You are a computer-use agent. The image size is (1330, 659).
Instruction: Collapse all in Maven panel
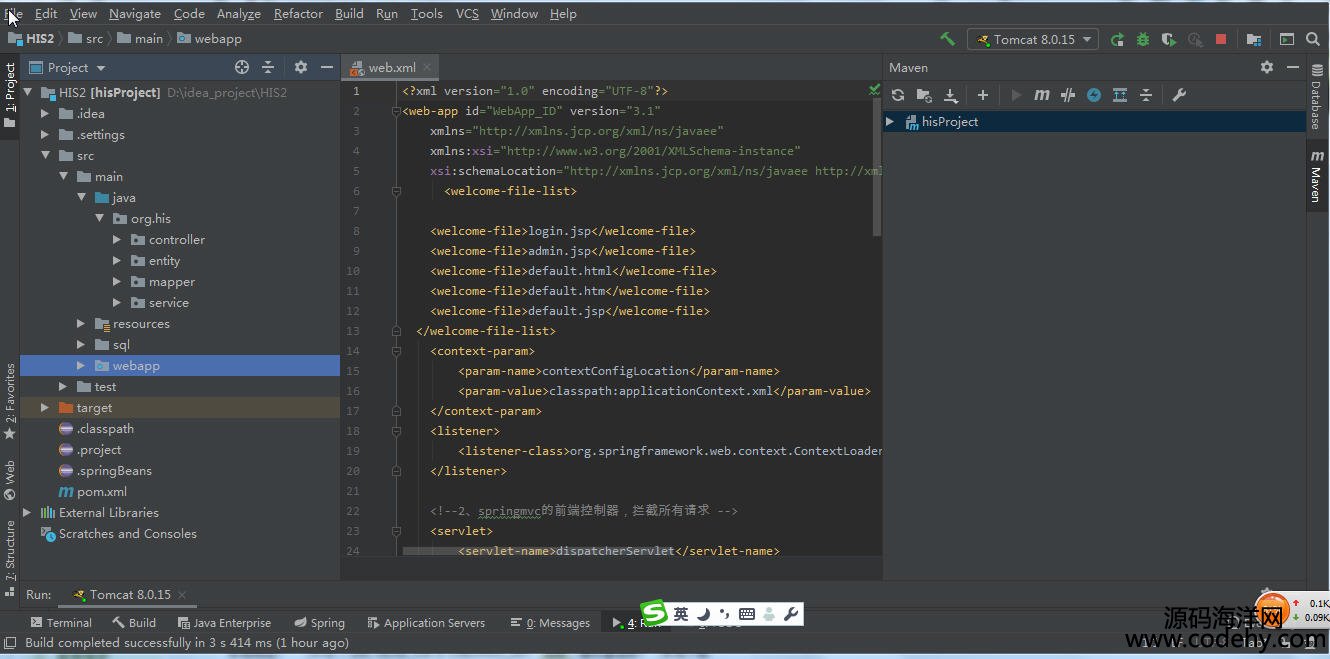click(1146, 95)
